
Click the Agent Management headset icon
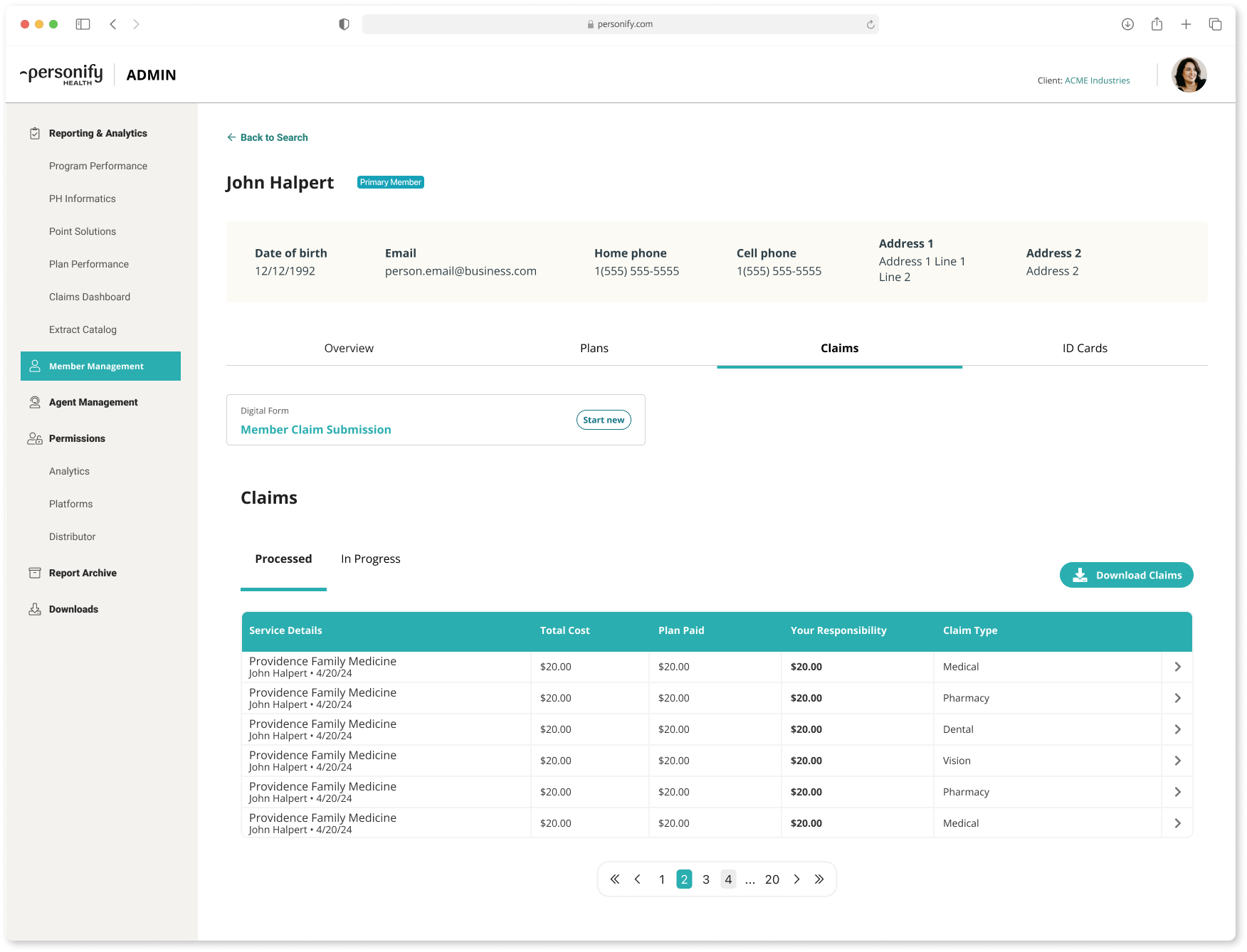click(x=35, y=402)
